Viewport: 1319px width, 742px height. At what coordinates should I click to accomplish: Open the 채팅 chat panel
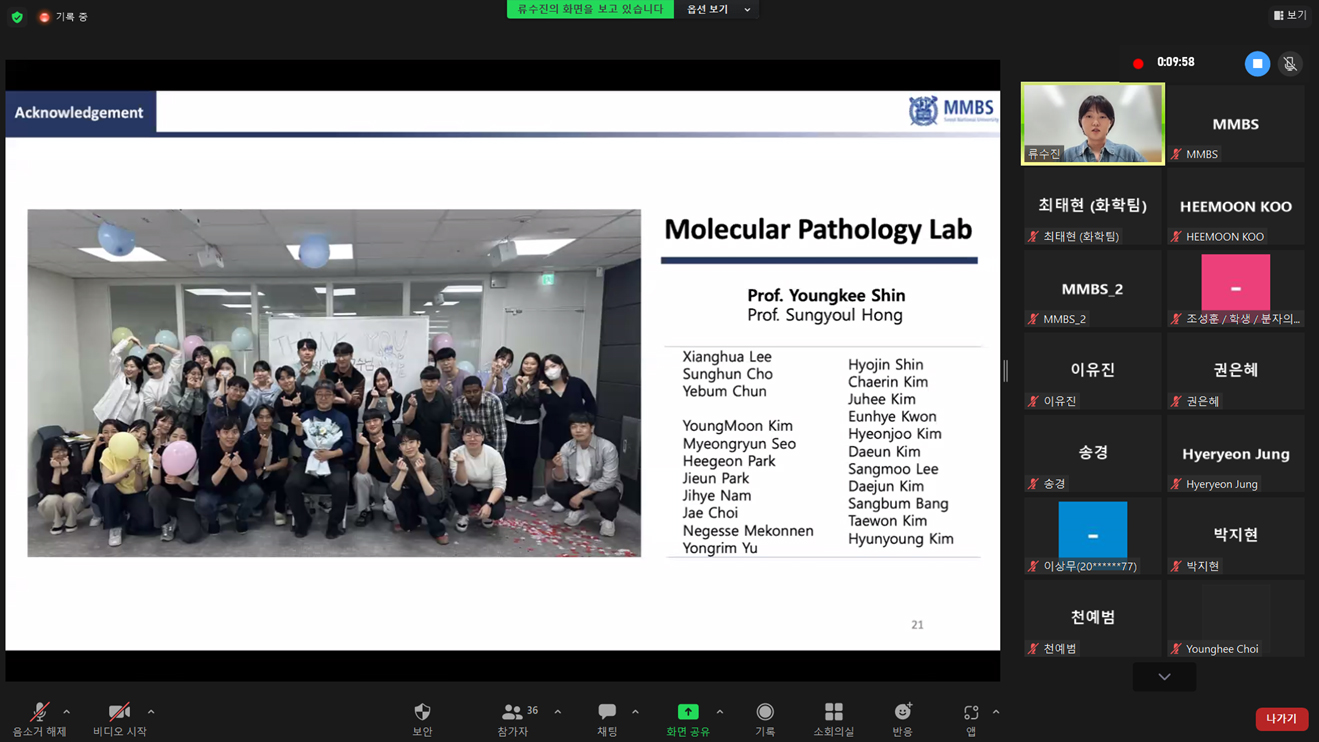pos(607,713)
